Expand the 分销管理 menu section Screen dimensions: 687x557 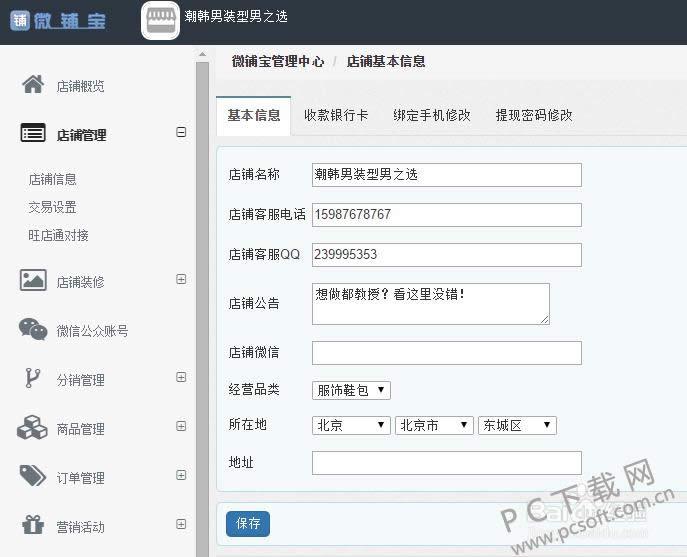point(181,378)
